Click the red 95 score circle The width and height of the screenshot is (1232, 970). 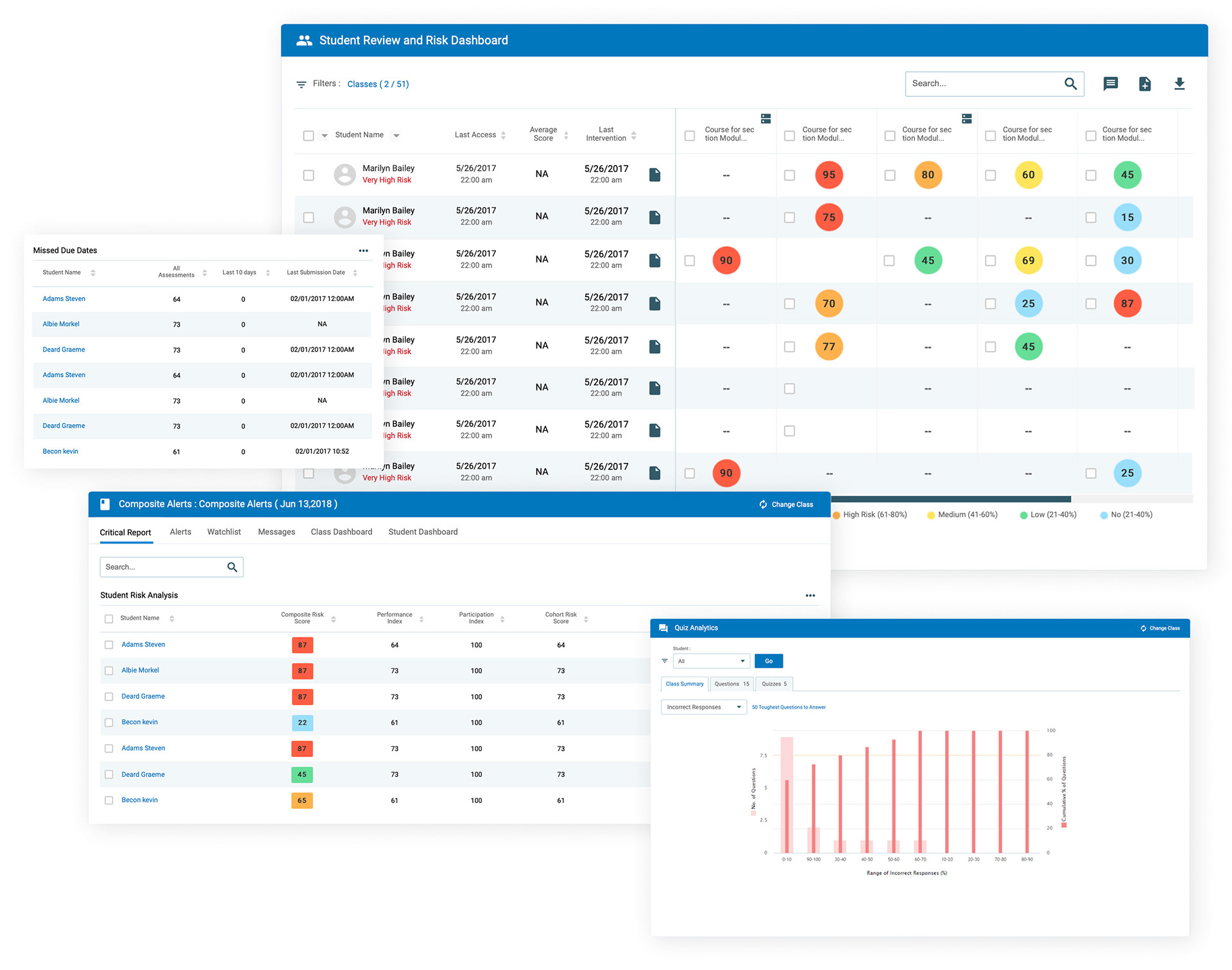tap(828, 175)
